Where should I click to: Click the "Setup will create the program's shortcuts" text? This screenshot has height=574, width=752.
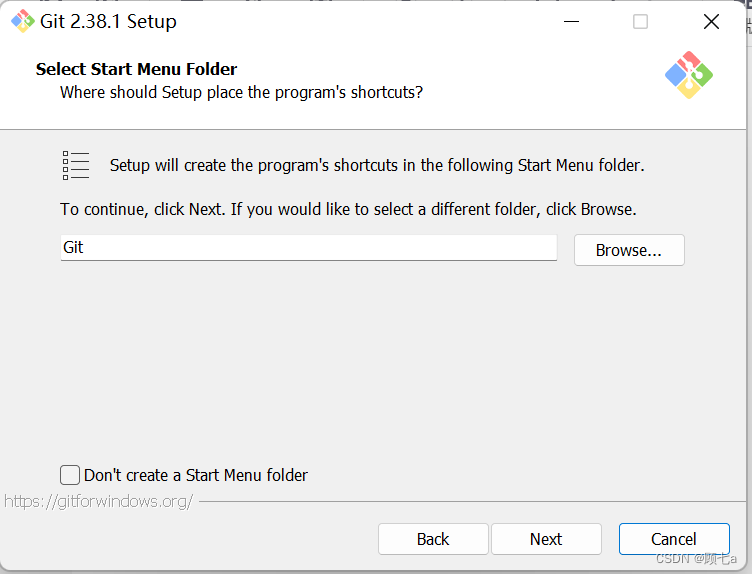click(x=377, y=165)
